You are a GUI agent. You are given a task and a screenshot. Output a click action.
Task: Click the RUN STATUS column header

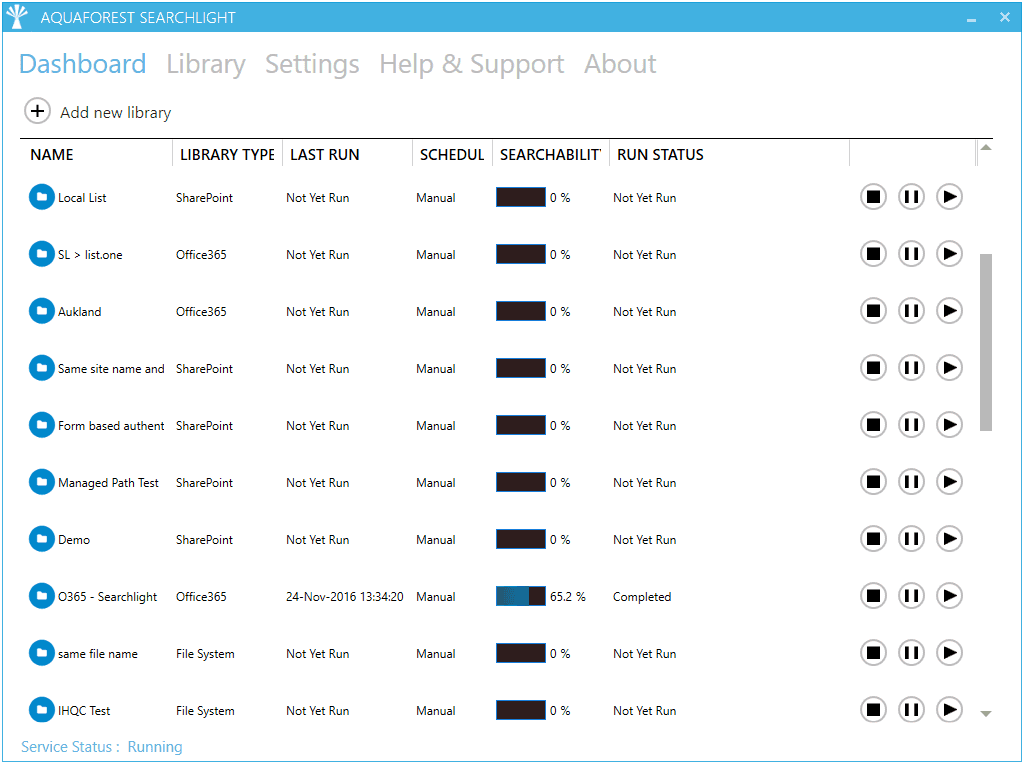point(660,155)
